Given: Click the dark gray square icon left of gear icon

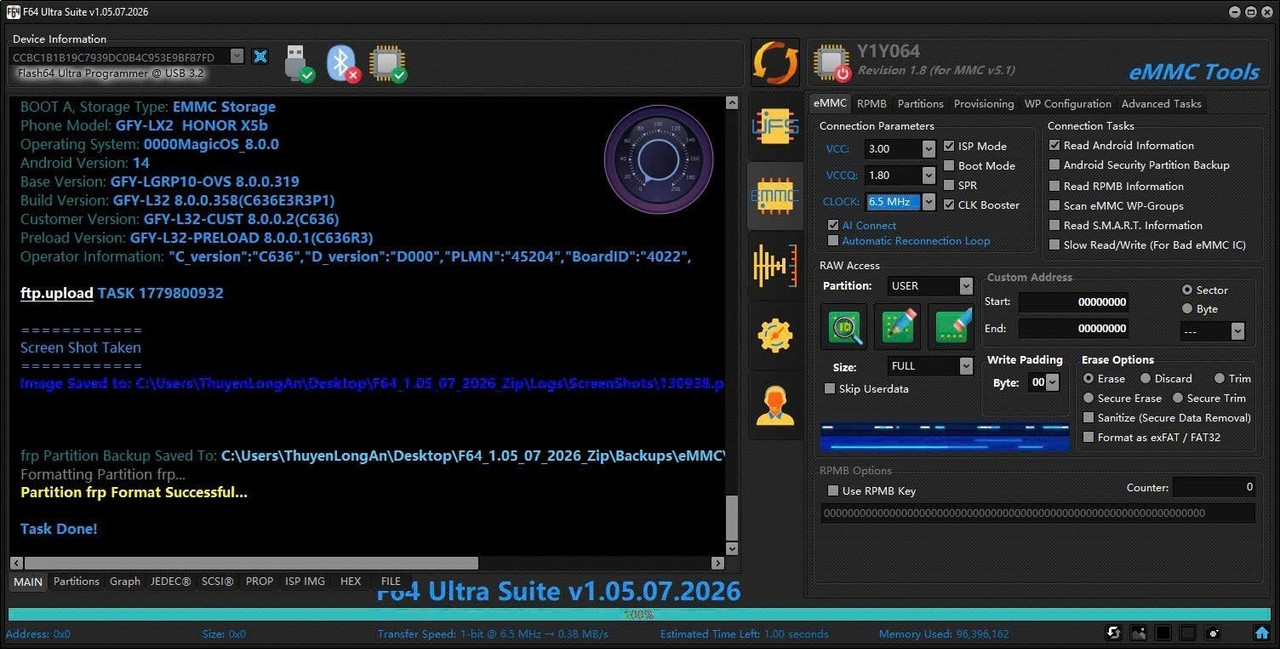Looking at the screenshot, I should [1188, 633].
